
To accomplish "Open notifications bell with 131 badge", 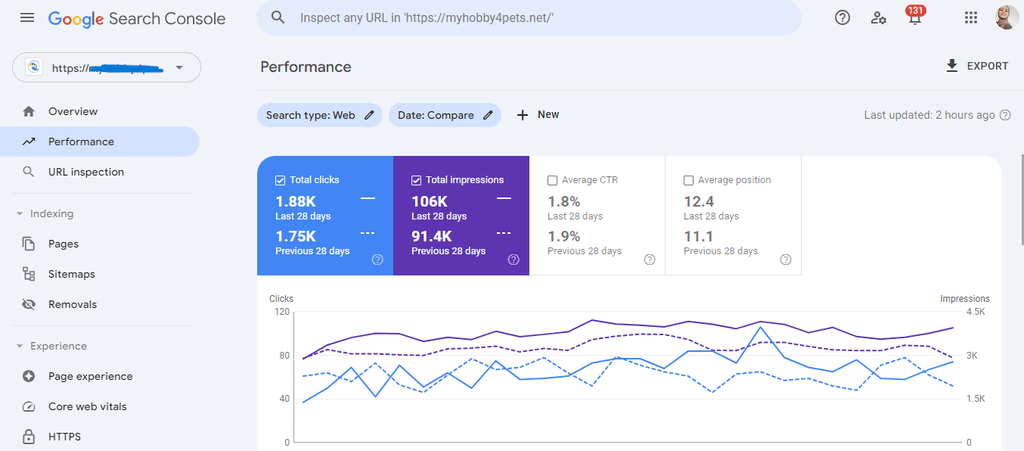I will 915,16.
